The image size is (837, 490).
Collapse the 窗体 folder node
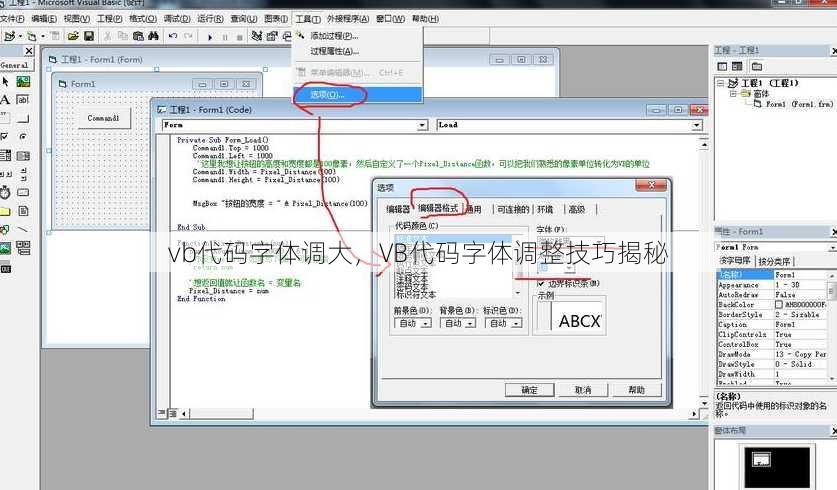tap(733, 93)
